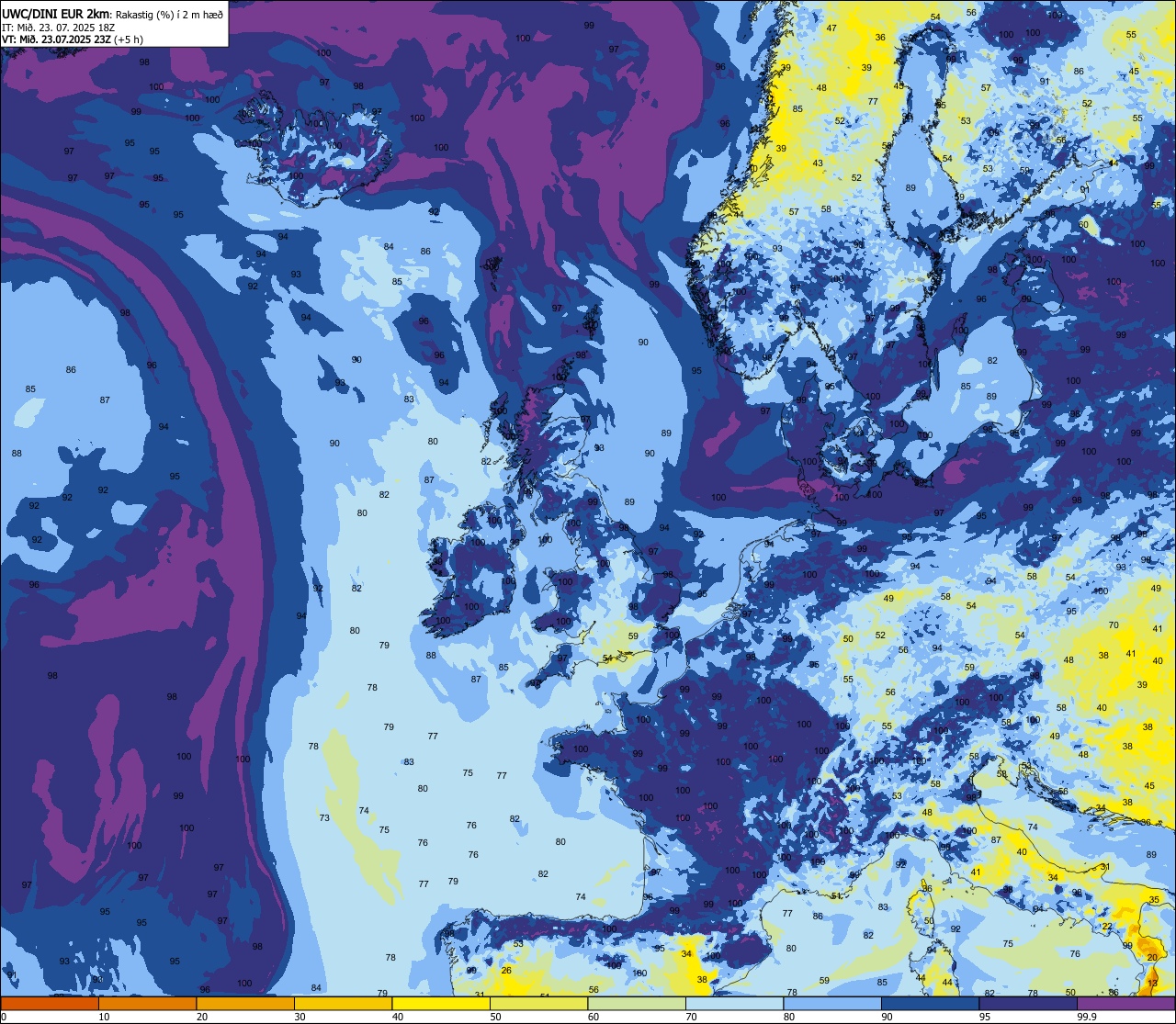
Task: Click the 60–70 pale green legend swatch
Action: click(637, 1003)
